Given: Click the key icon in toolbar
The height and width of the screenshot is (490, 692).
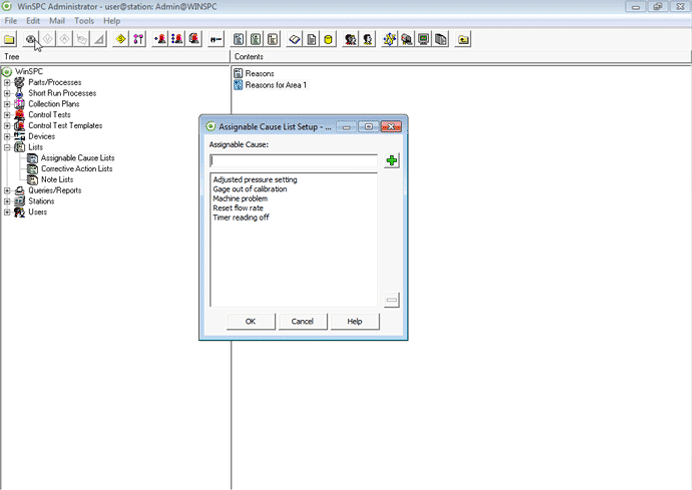Looking at the screenshot, I should tap(214, 40).
